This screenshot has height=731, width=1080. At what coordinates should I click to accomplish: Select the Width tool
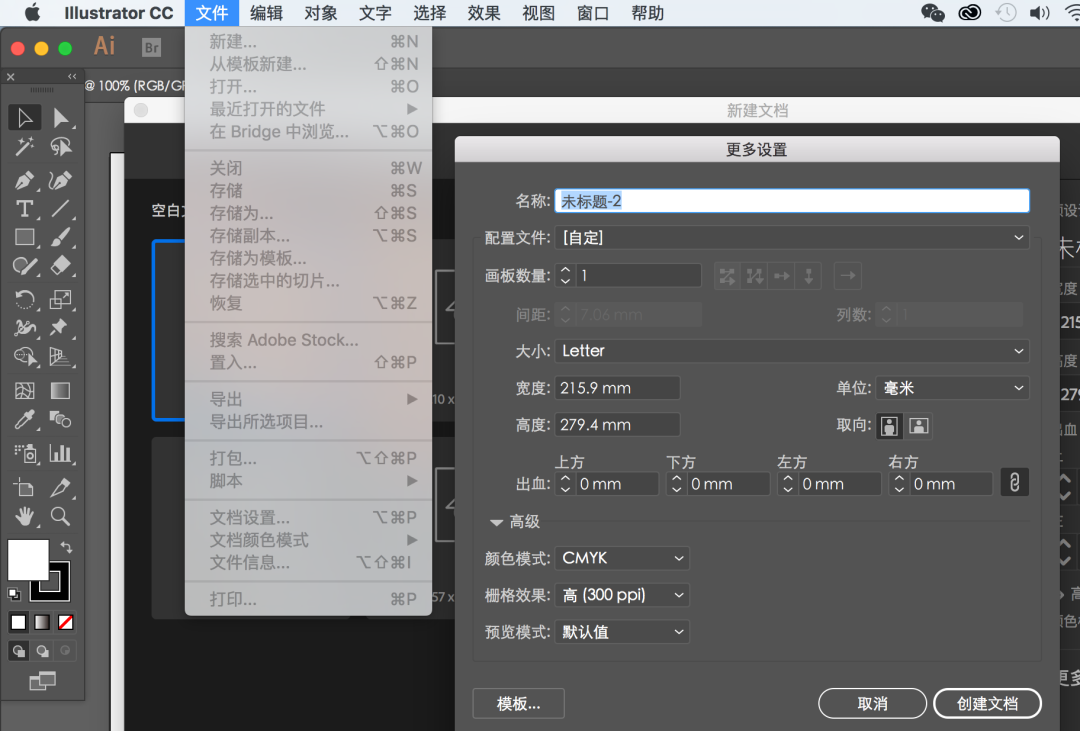pyautogui.click(x=24, y=327)
